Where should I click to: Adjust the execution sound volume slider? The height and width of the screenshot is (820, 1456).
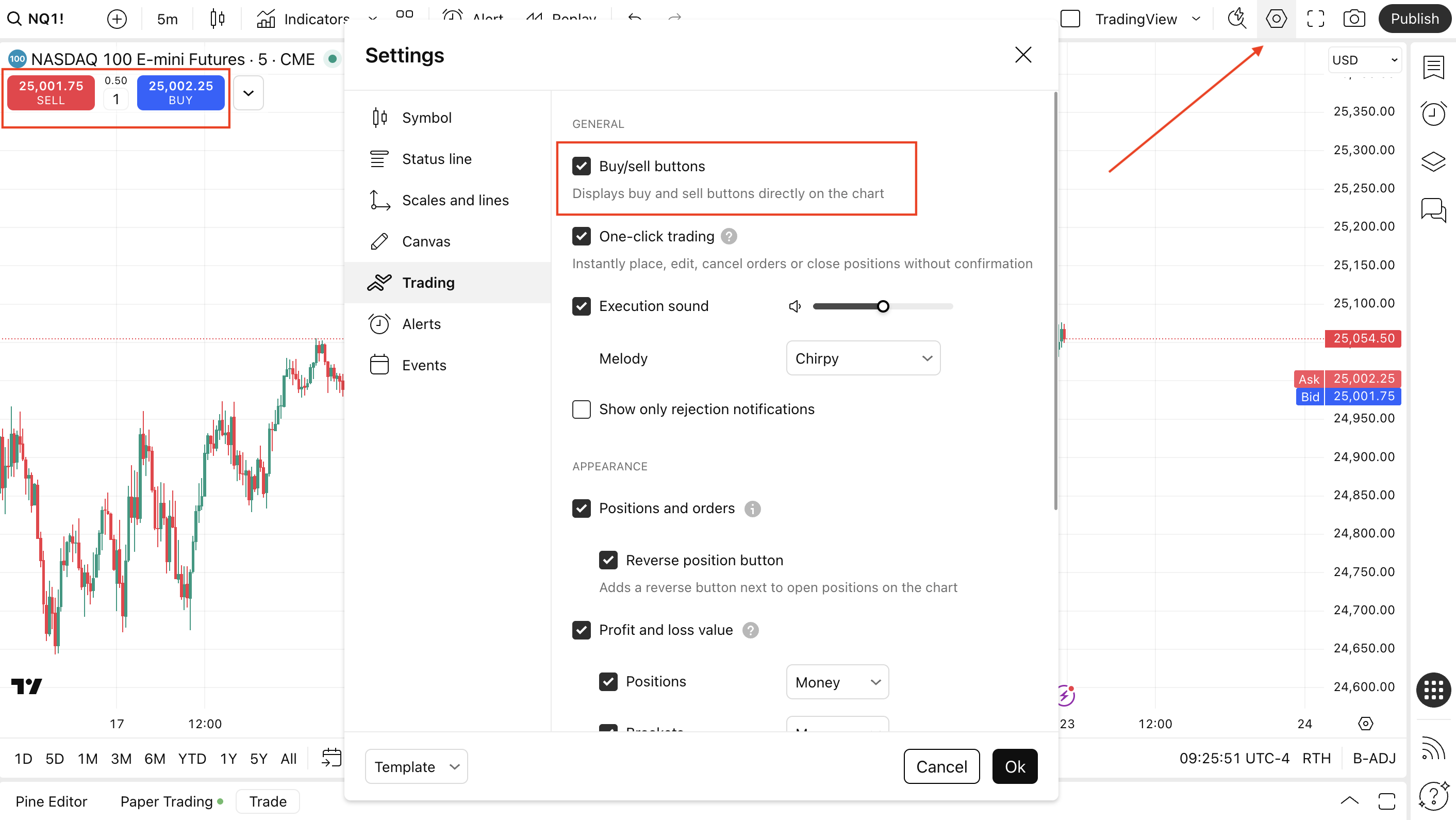click(882, 306)
